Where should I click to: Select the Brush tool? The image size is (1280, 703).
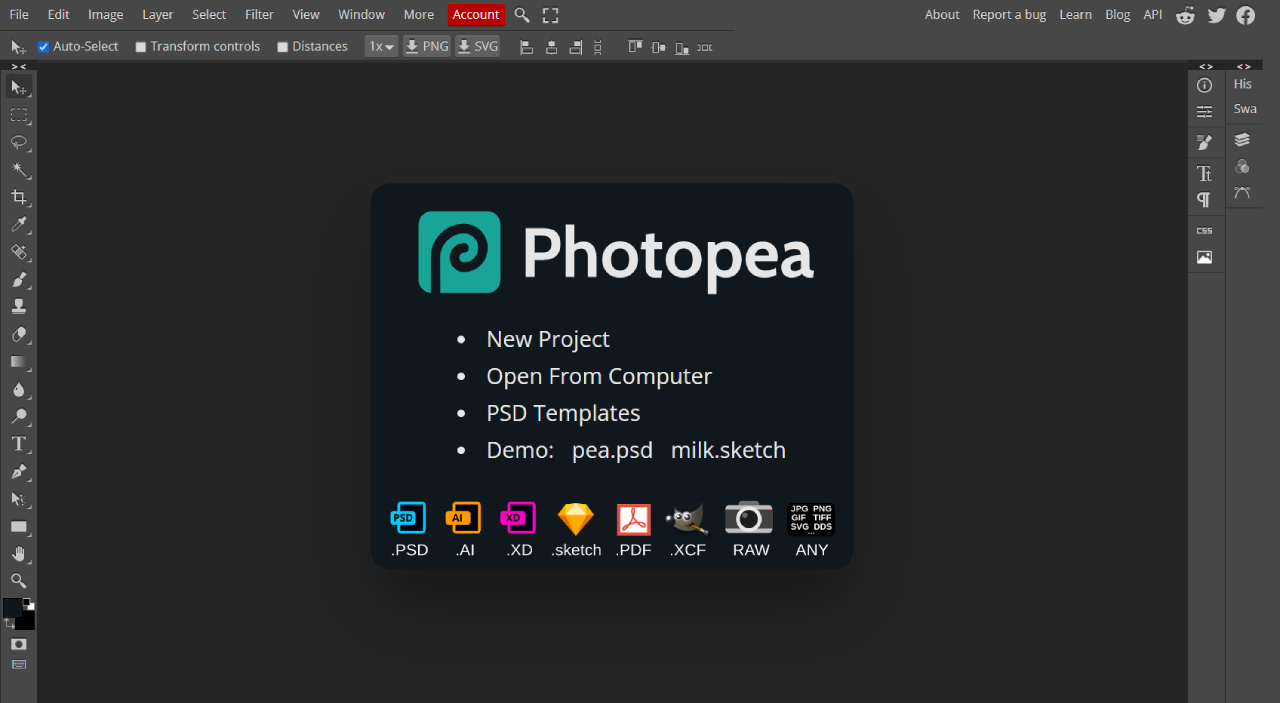18,279
